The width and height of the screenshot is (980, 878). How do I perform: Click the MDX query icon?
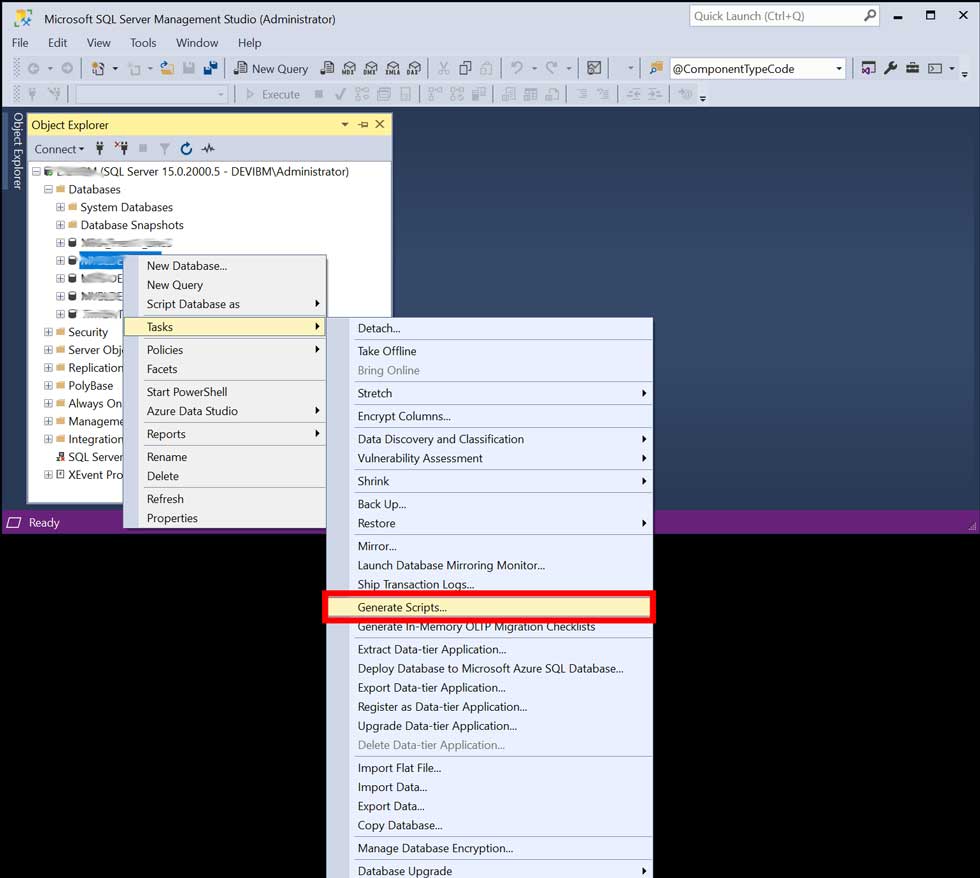(x=349, y=69)
